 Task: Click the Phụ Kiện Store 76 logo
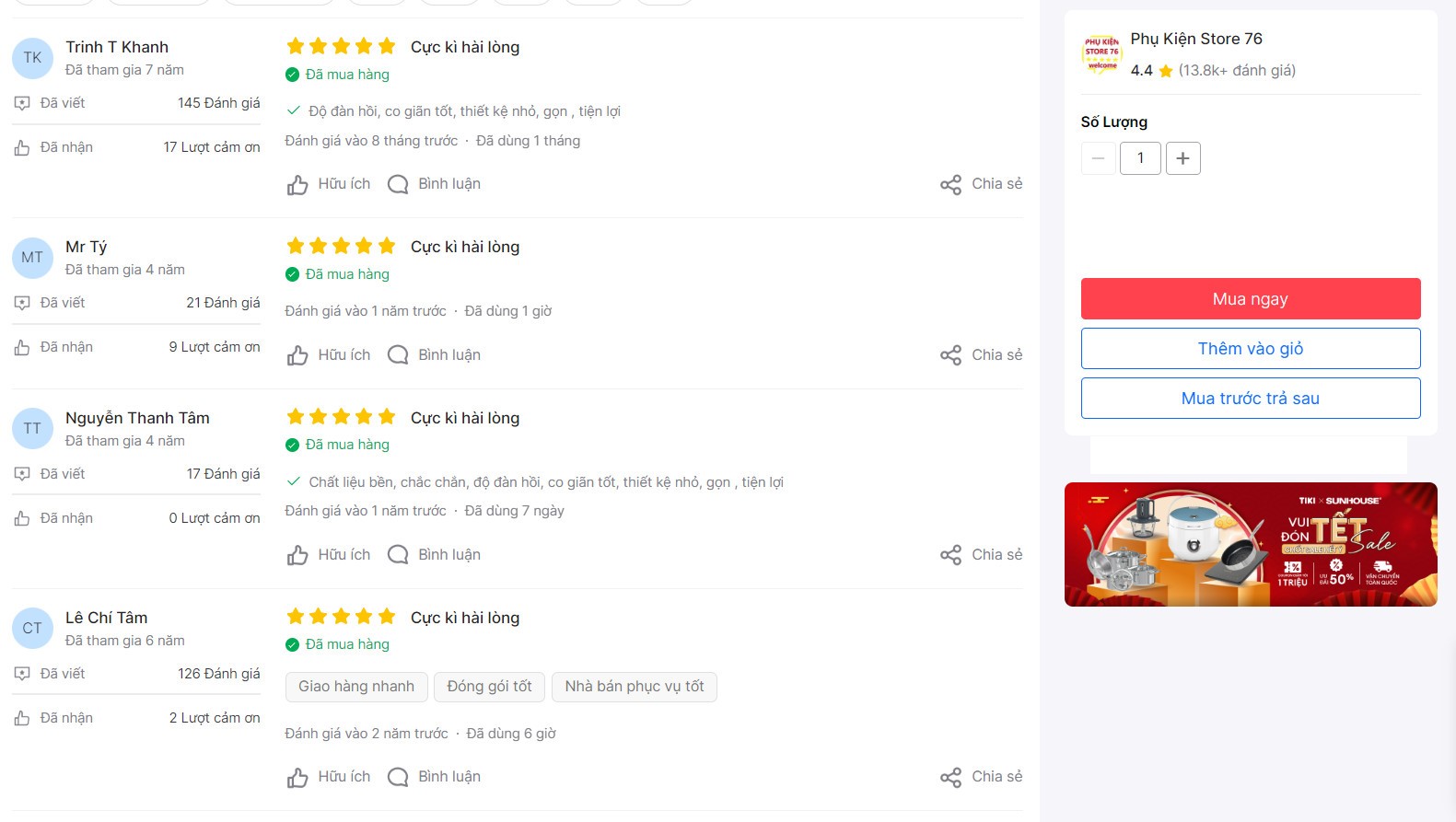1101,54
